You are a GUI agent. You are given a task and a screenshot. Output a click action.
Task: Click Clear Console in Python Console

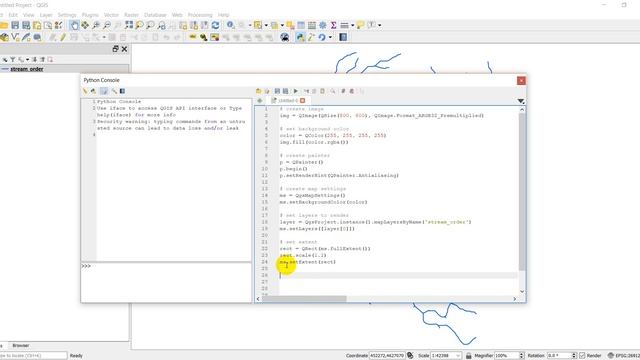85,91
